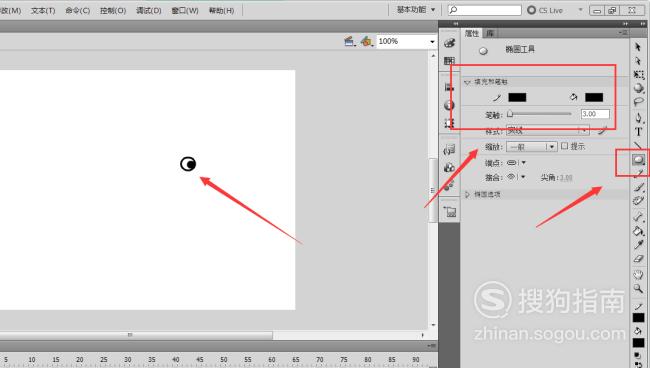The width and height of the screenshot is (650, 368).
Task: Select the Bone tool
Action: [638, 217]
